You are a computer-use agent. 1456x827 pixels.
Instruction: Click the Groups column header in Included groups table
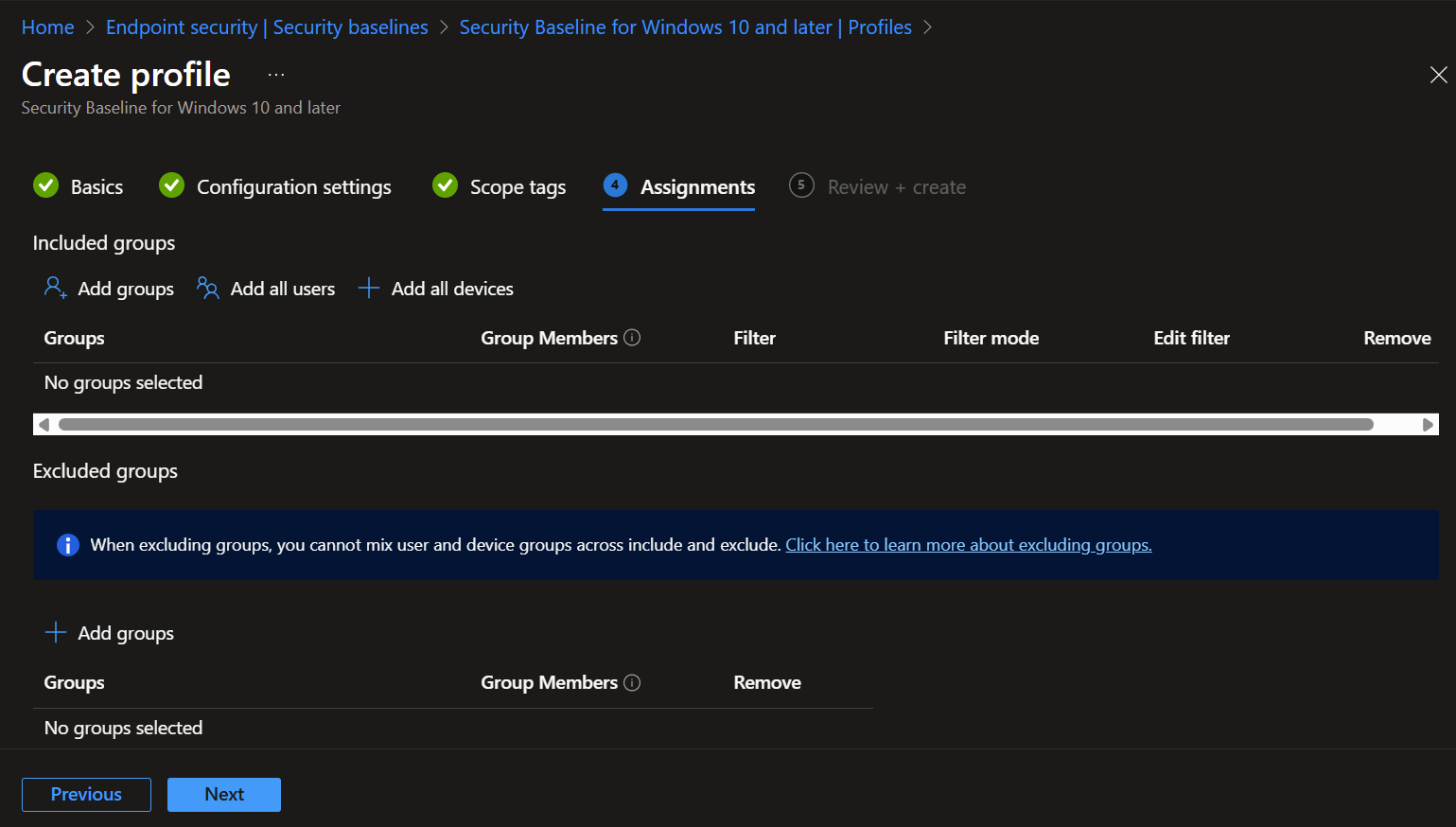pyautogui.click(x=75, y=338)
